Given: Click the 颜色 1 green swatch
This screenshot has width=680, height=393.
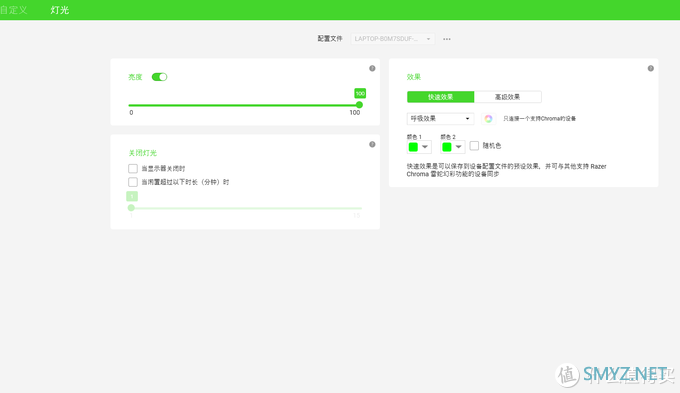Looking at the screenshot, I should 413,147.
